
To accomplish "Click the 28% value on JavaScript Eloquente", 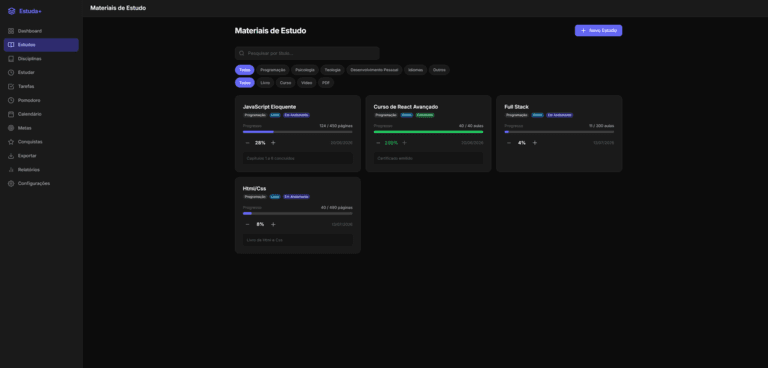I will [x=260, y=143].
